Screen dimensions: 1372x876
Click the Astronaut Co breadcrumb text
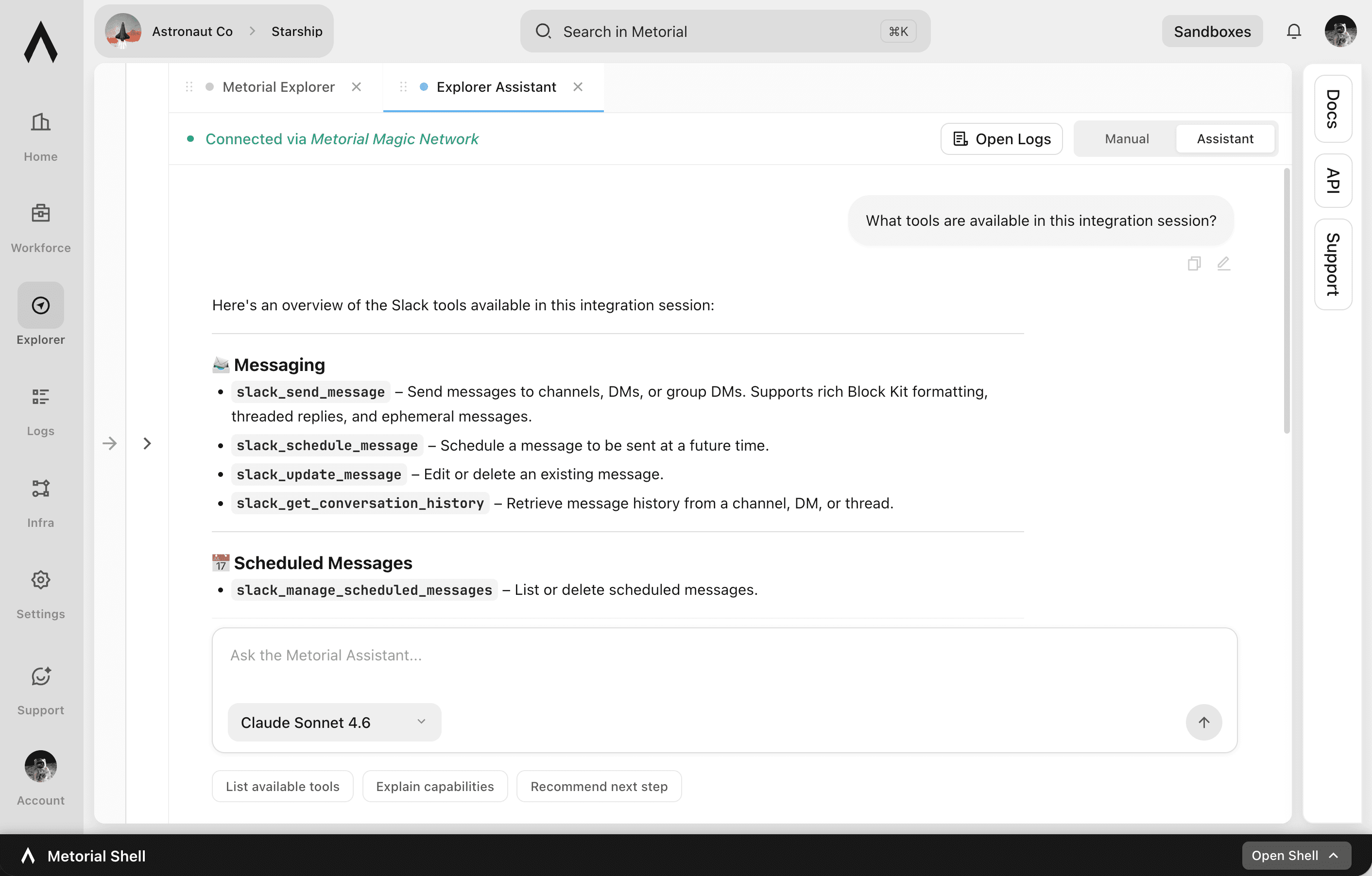pyautogui.click(x=192, y=32)
